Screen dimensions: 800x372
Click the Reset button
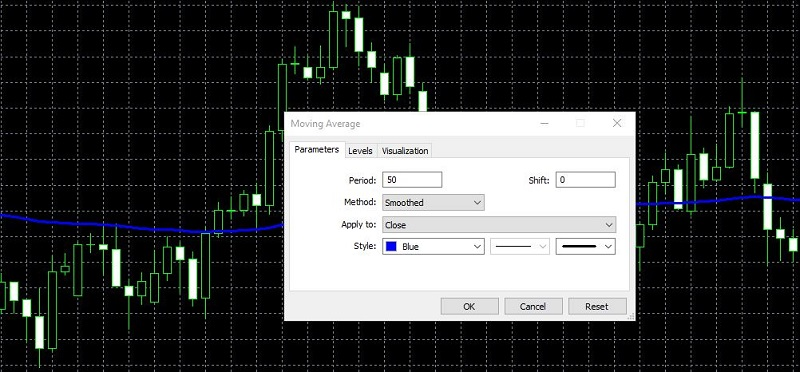[597, 306]
